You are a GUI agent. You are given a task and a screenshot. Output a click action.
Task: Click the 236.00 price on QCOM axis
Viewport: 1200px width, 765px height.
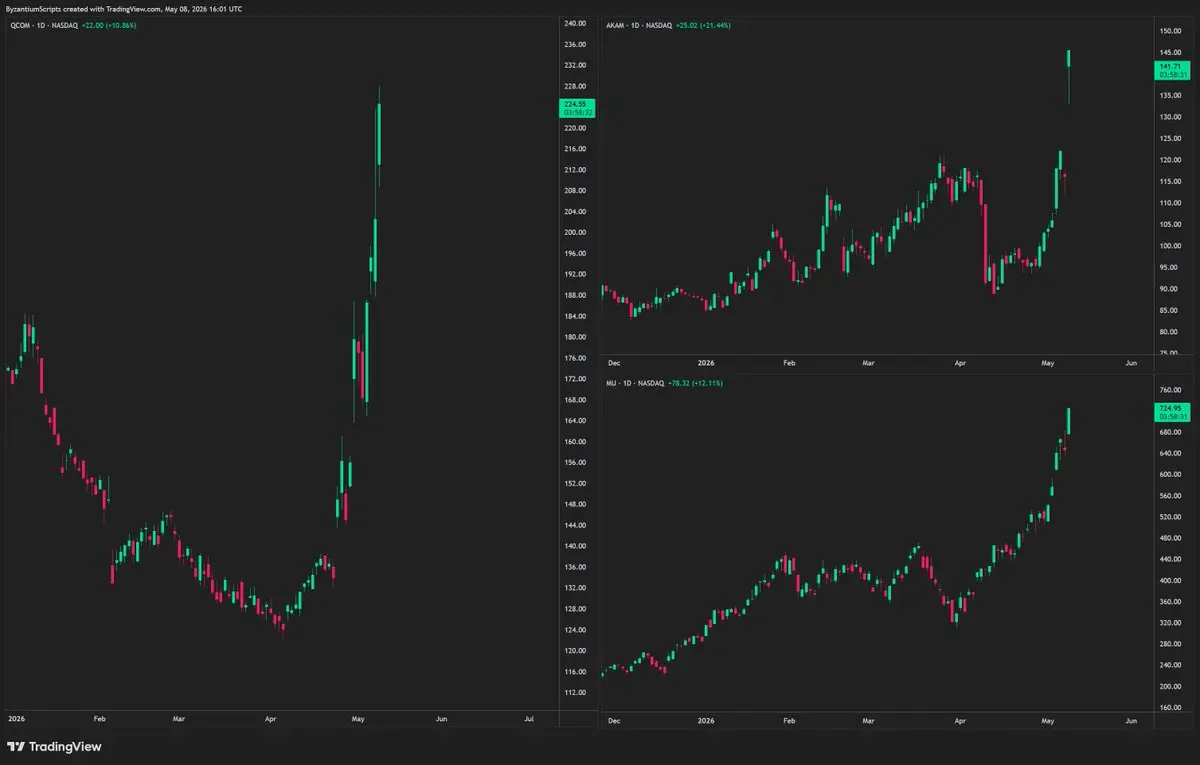(x=574, y=44)
